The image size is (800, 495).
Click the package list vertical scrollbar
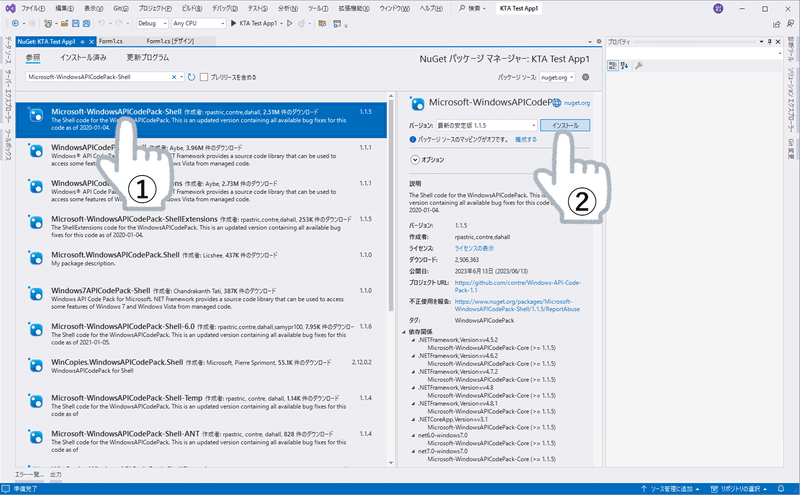pos(391,204)
